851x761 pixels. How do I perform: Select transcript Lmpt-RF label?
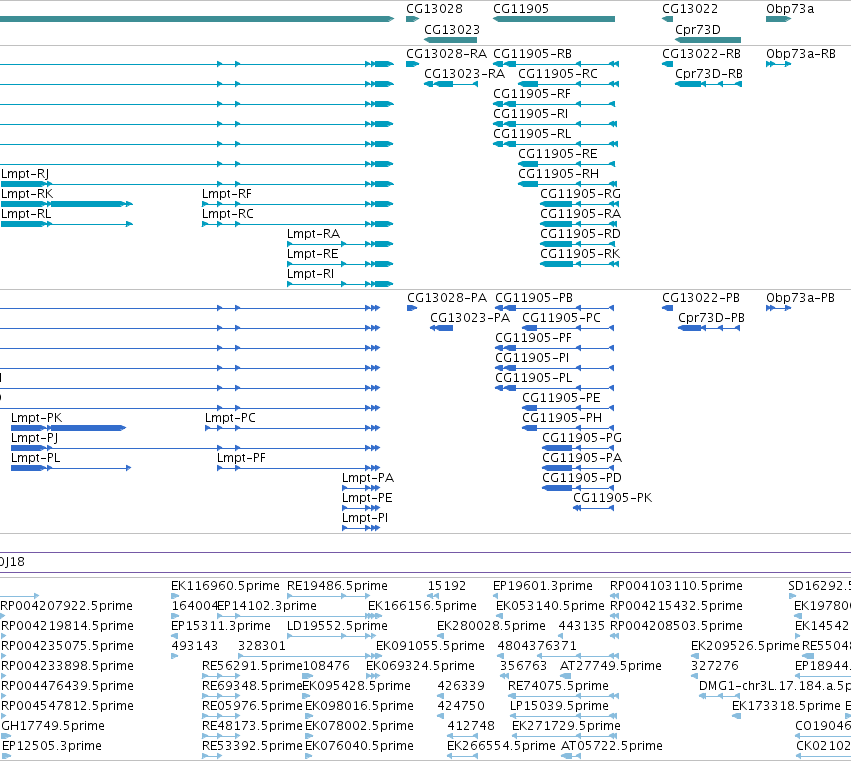[227, 194]
